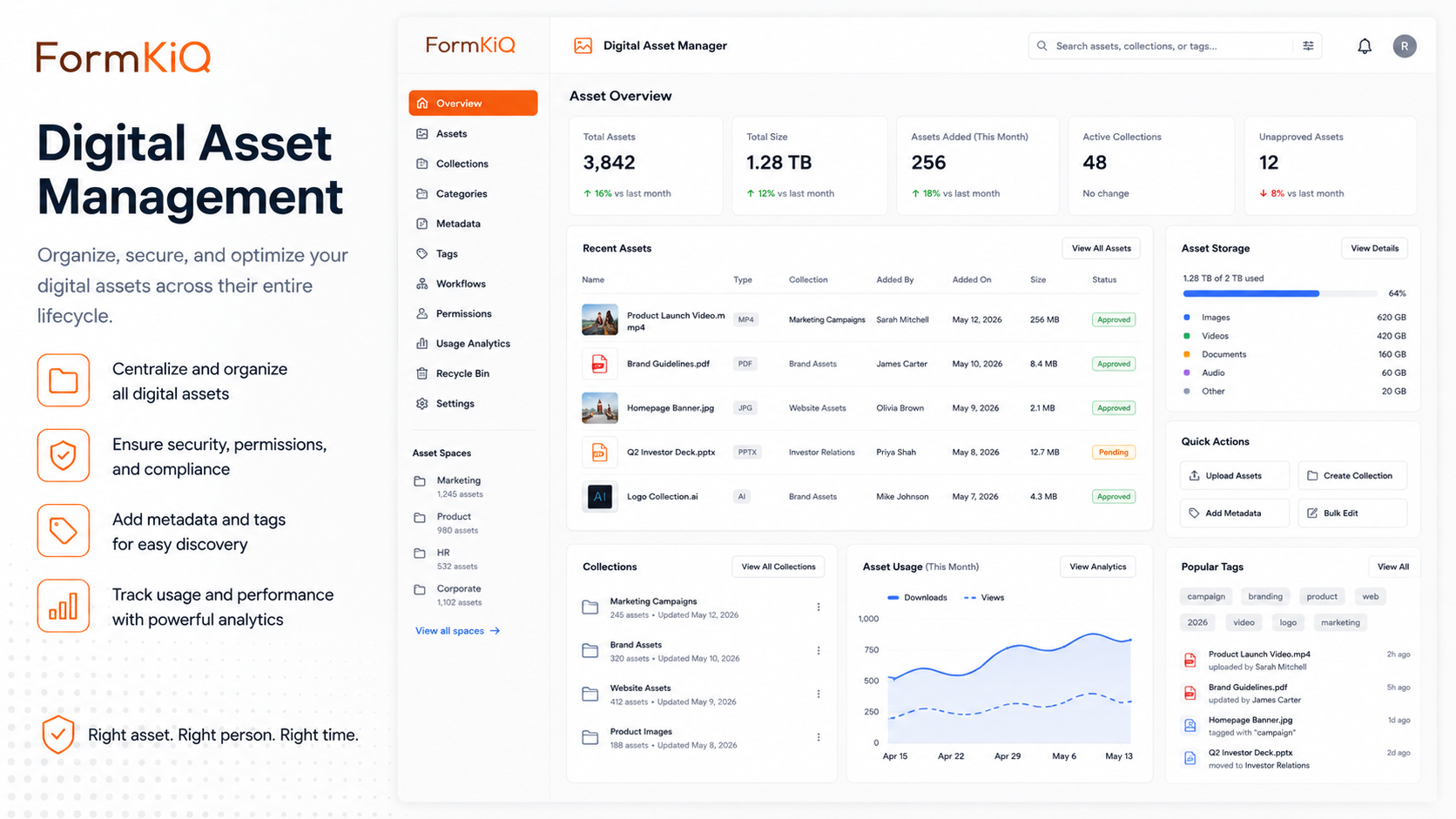
Task: Click View Details for Asset Storage
Action: (x=1374, y=248)
